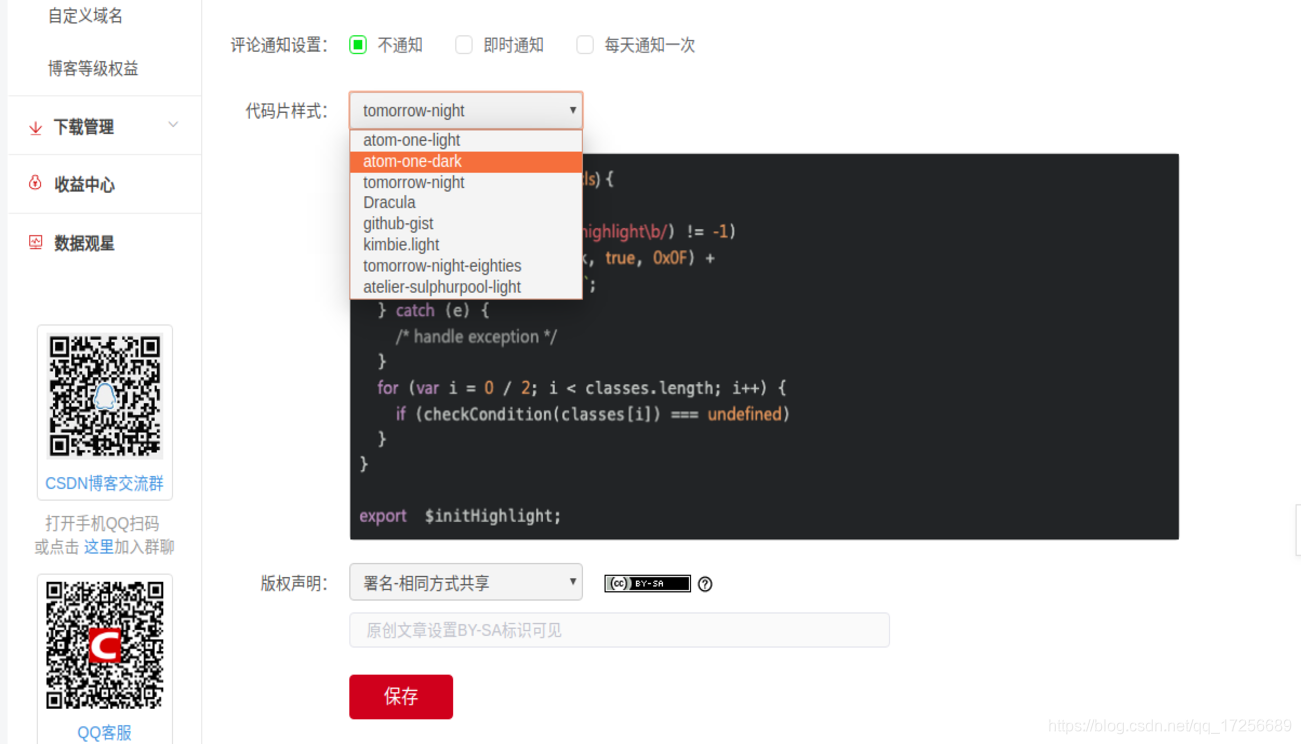Image resolution: width=1301 pixels, height=744 pixels.
Task: Choose kimbie.light code style
Action: point(466,244)
